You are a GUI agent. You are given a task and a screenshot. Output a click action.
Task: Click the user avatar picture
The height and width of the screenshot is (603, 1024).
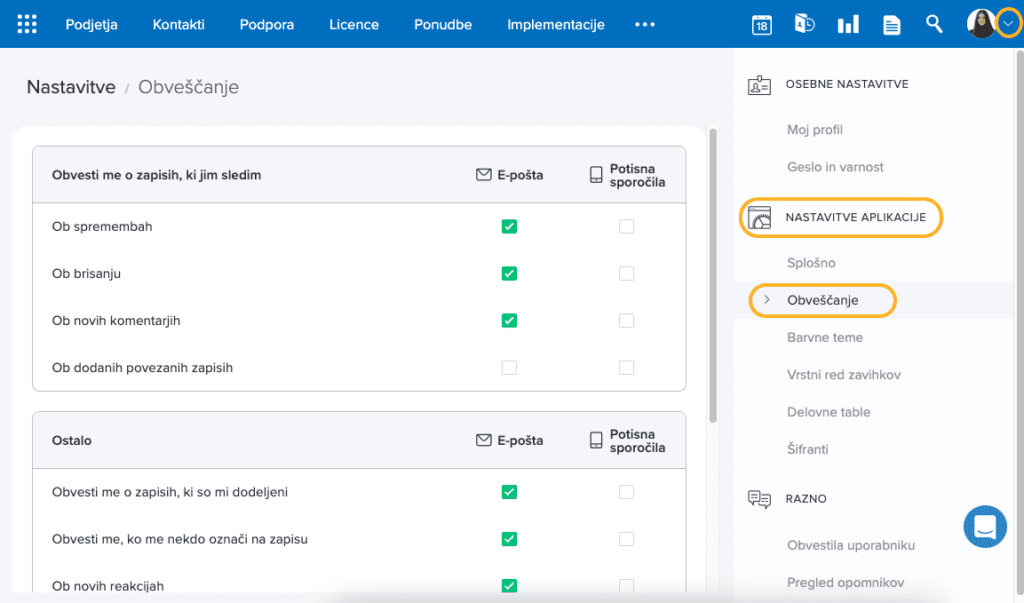pos(981,24)
